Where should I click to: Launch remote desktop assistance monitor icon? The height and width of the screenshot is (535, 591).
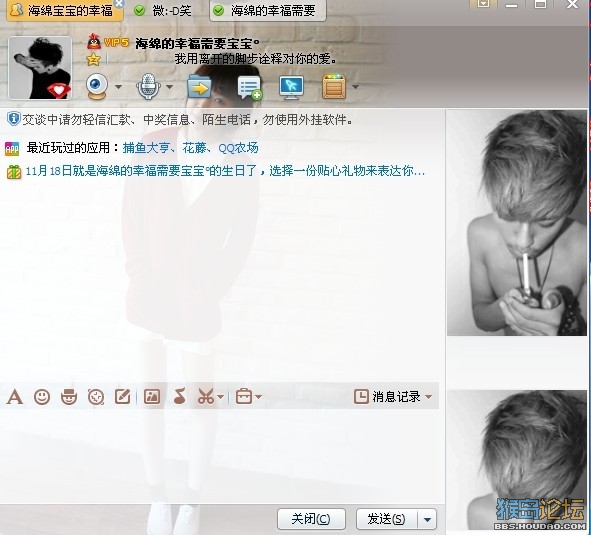291,87
